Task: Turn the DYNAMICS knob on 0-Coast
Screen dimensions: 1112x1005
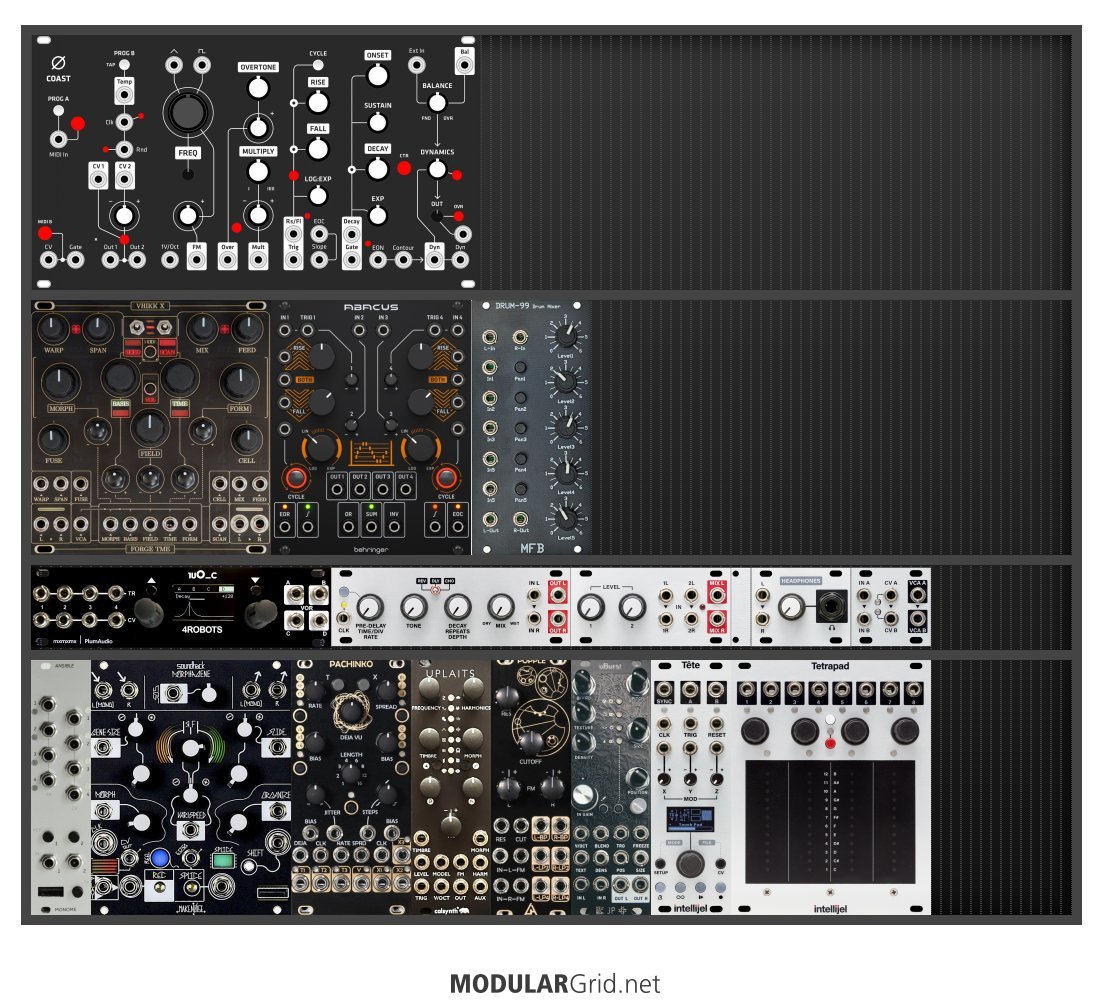Action: pyautogui.click(x=437, y=170)
